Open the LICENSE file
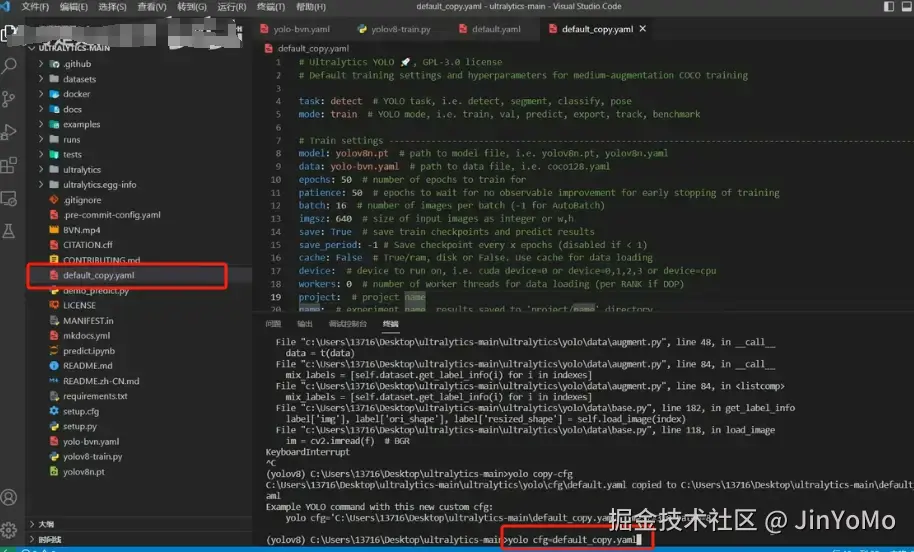 click(79, 305)
